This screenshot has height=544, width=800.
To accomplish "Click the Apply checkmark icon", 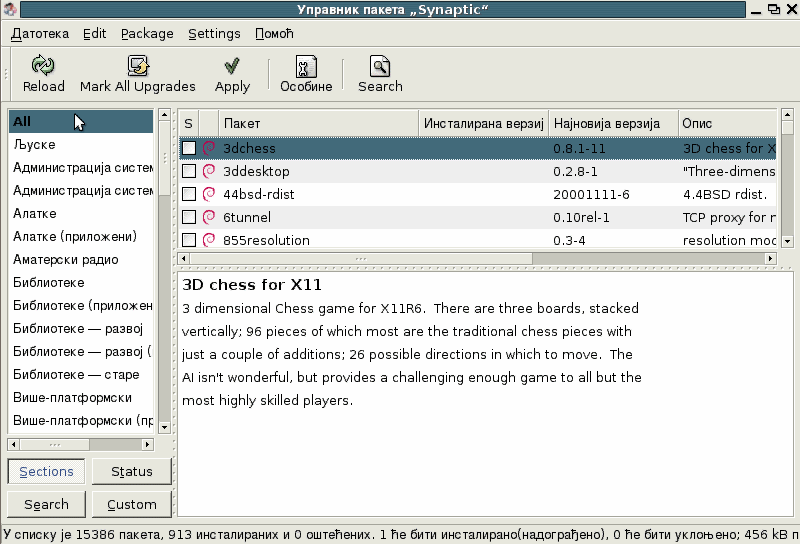I will click(232, 66).
